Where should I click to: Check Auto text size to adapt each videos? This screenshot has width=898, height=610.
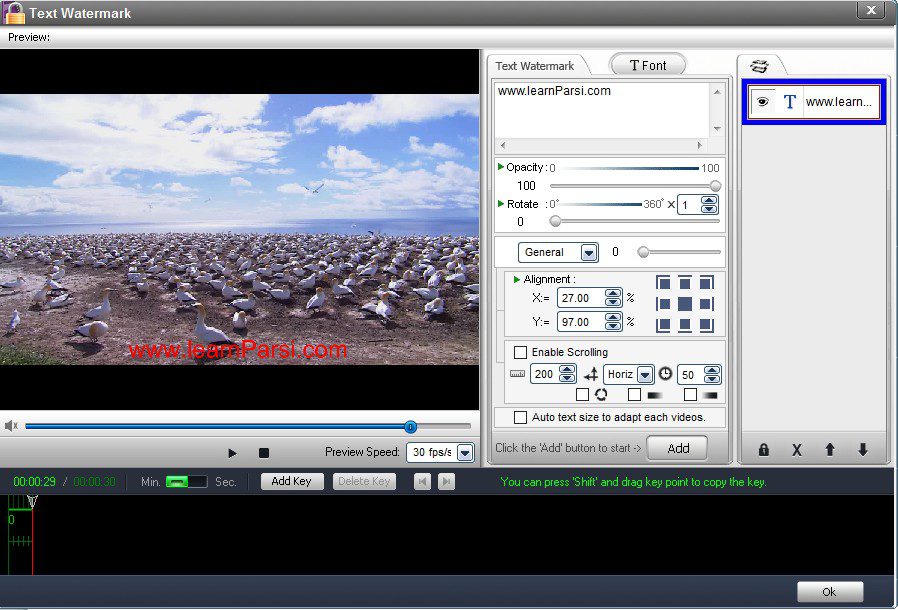pyautogui.click(x=520, y=418)
